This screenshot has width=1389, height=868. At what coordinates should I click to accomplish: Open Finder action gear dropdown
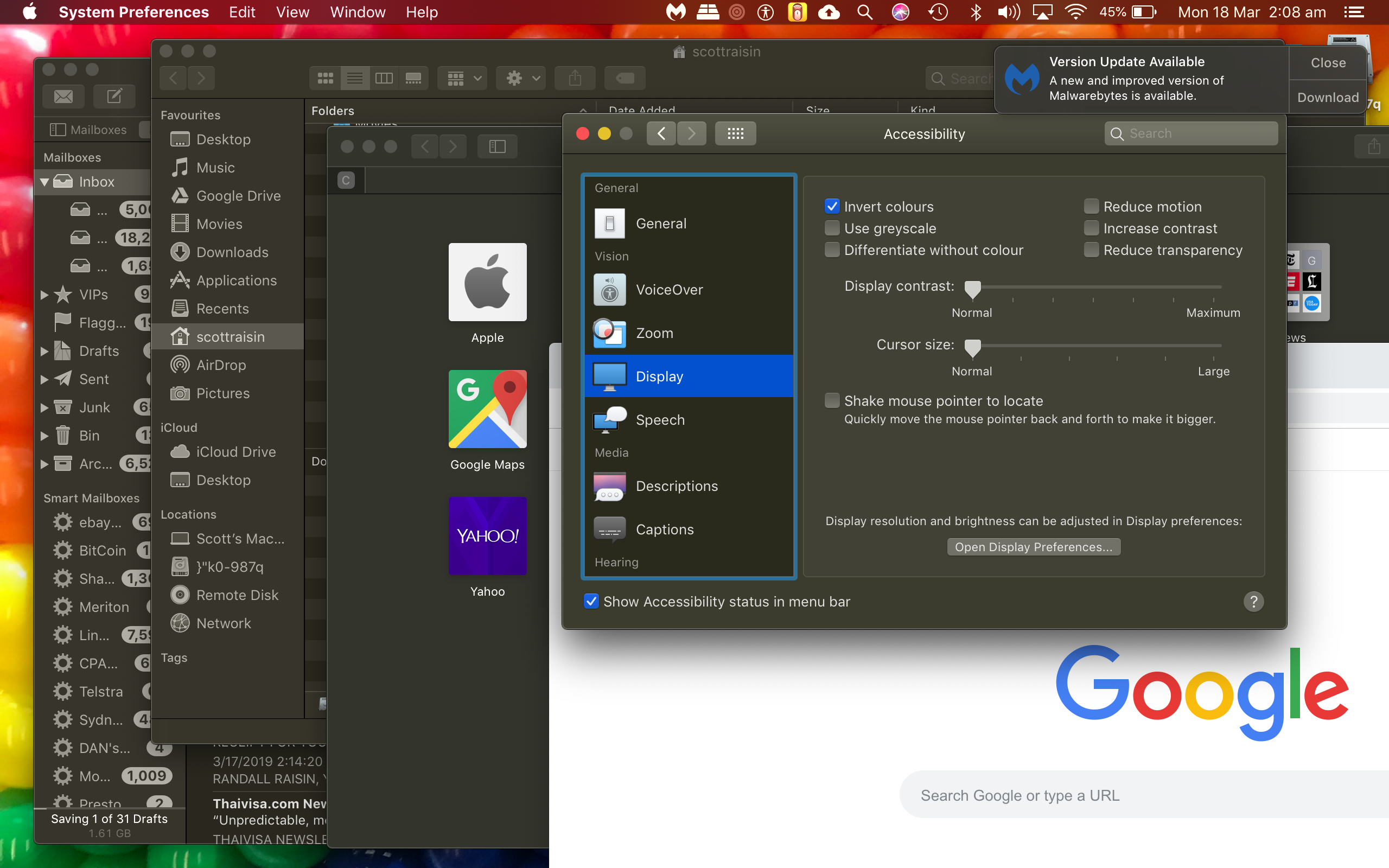pos(521,78)
